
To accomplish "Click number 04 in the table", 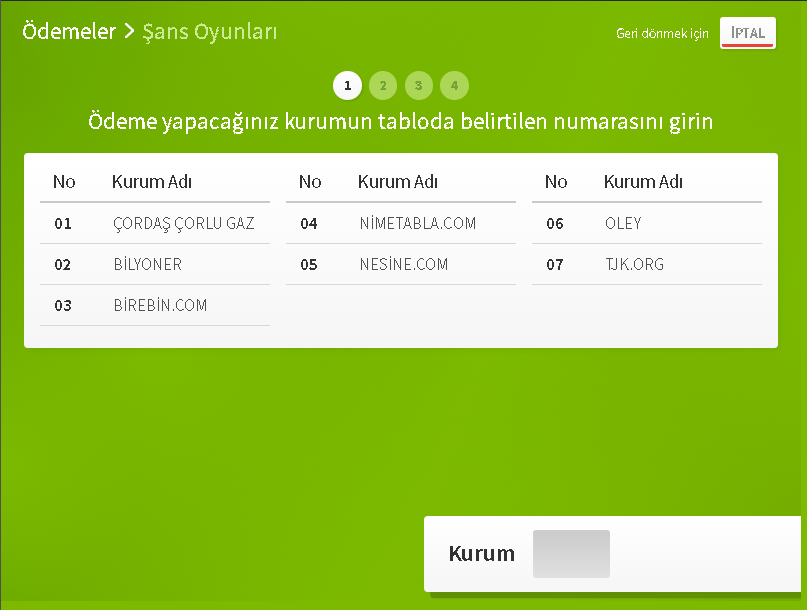I will (309, 223).
